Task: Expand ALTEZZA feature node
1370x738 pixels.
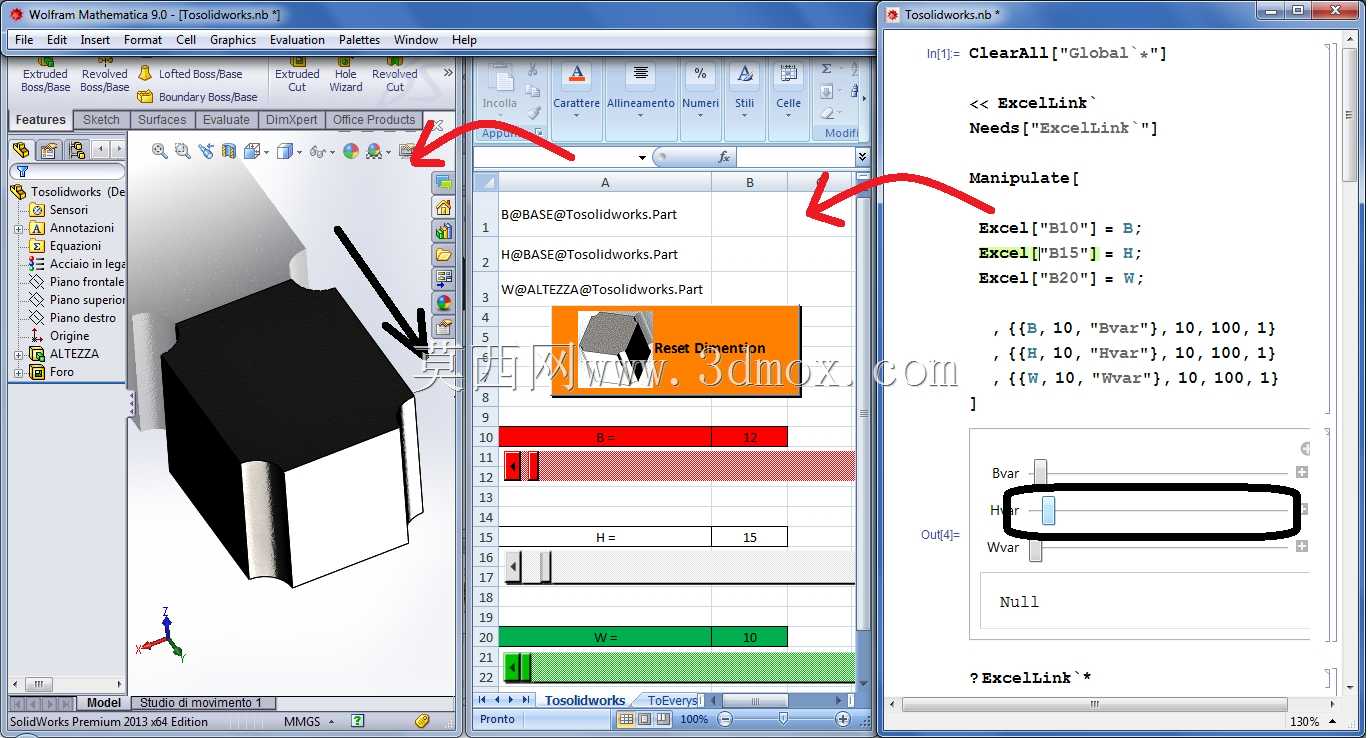Action: tap(18, 354)
